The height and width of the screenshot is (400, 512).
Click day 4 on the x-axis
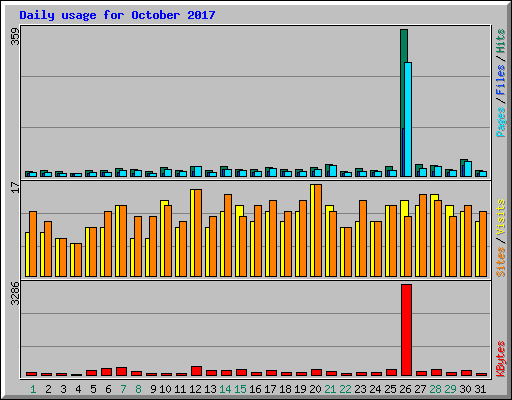click(78, 389)
